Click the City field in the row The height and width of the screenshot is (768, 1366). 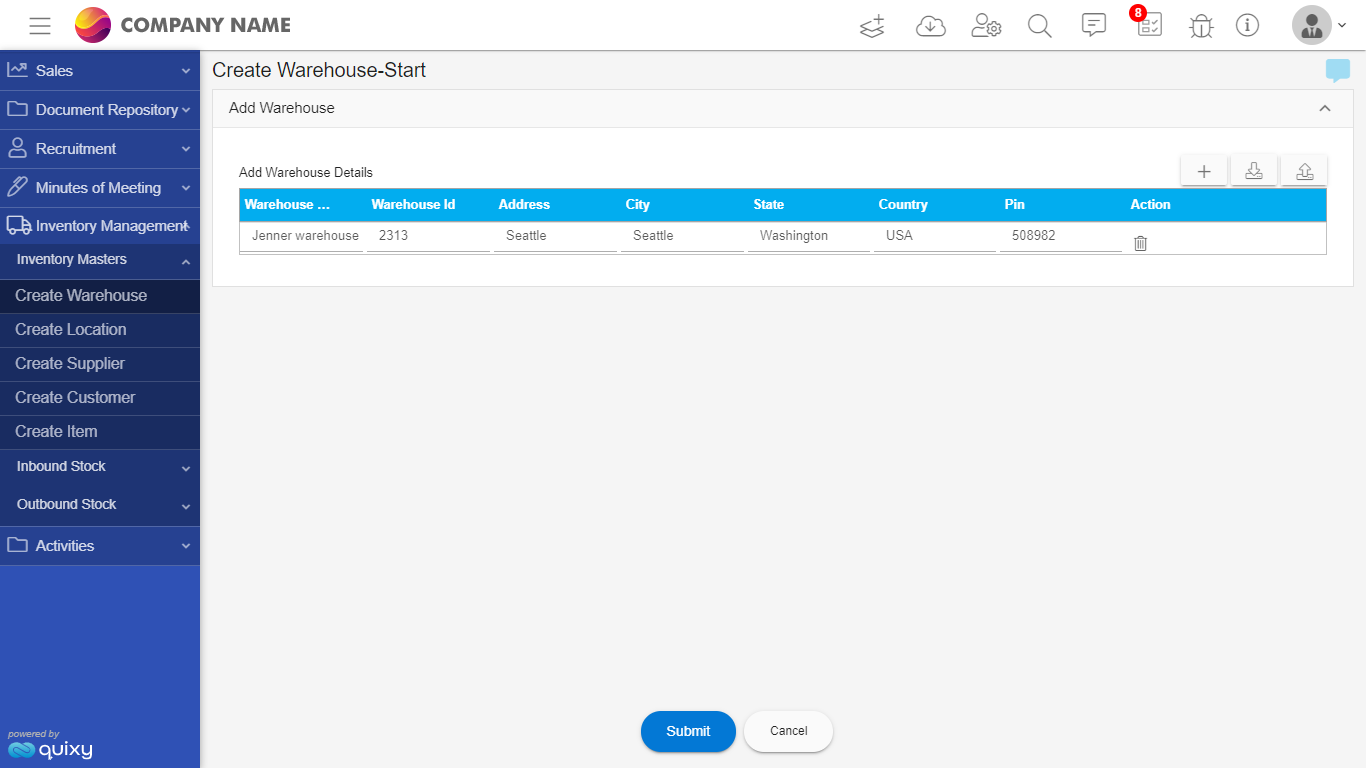click(x=682, y=237)
